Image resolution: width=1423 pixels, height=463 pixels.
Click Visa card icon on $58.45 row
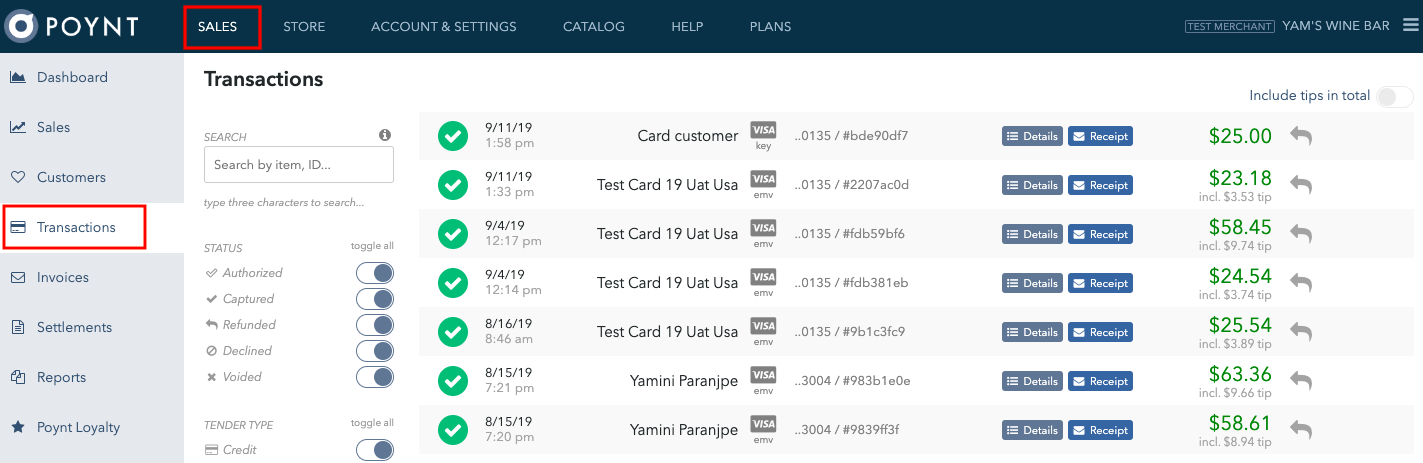tap(763, 228)
